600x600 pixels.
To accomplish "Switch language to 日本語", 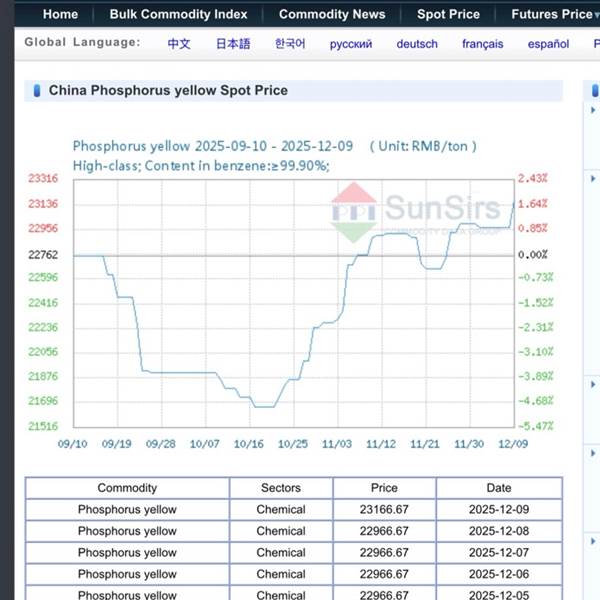I will pyautogui.click(x=233, y=44).
